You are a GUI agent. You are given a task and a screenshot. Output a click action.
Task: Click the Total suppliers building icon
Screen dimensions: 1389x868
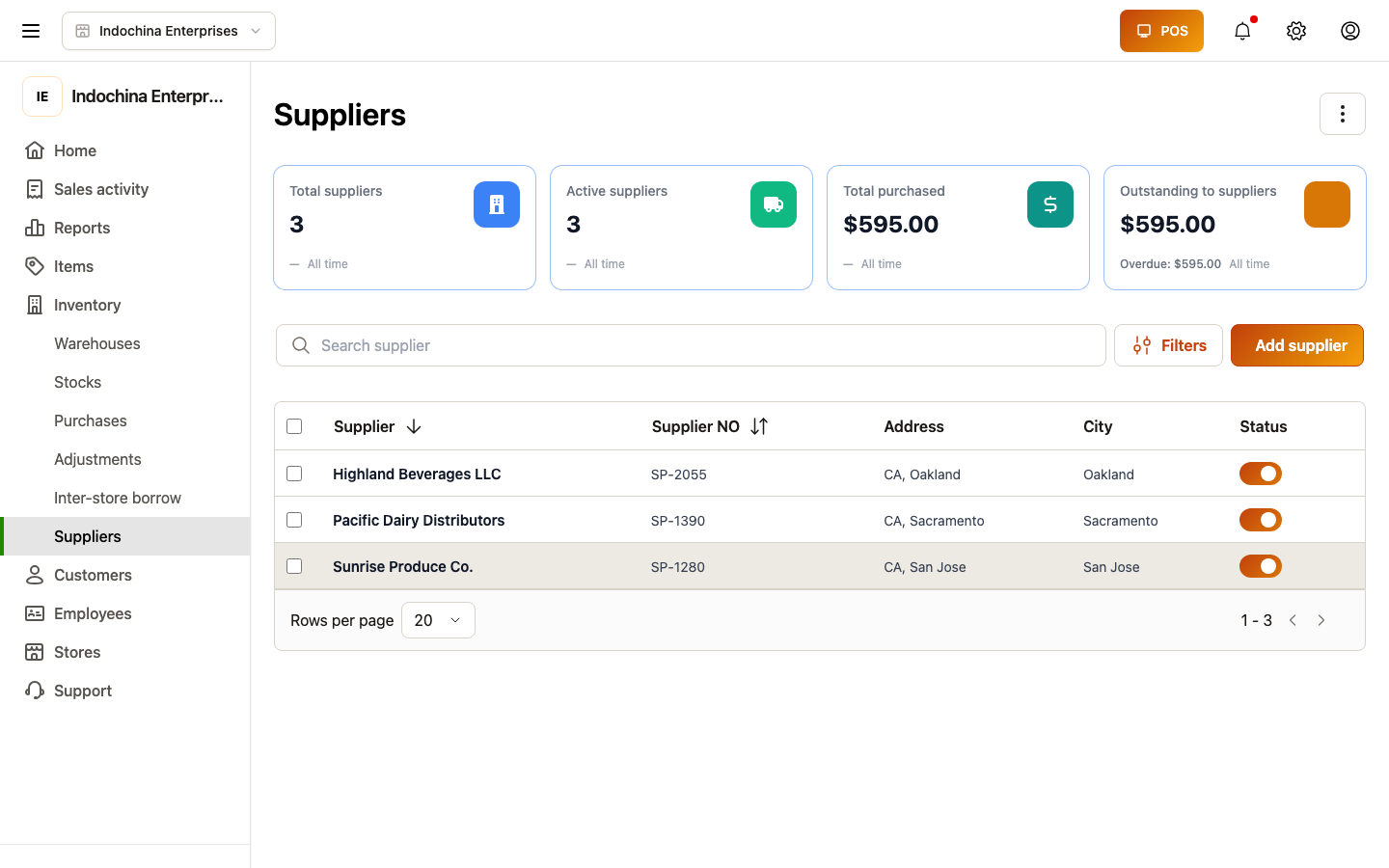(x=497, y=204)
